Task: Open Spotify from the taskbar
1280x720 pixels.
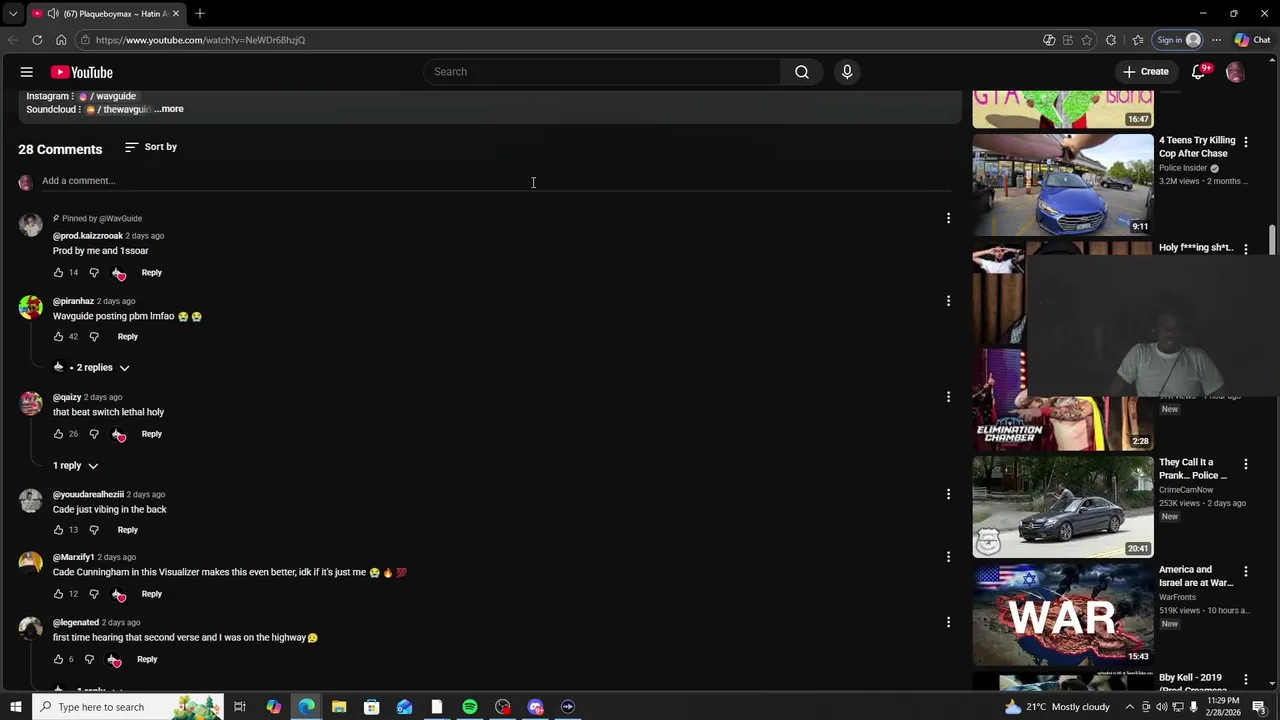Action: point(470,707)
